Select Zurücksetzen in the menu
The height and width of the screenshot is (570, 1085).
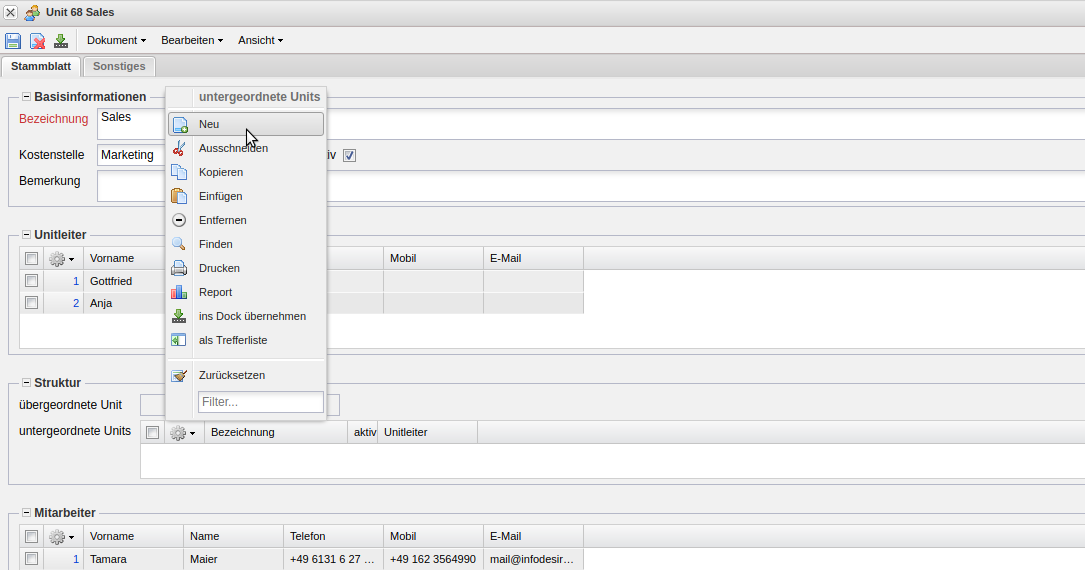click(231, 375)
